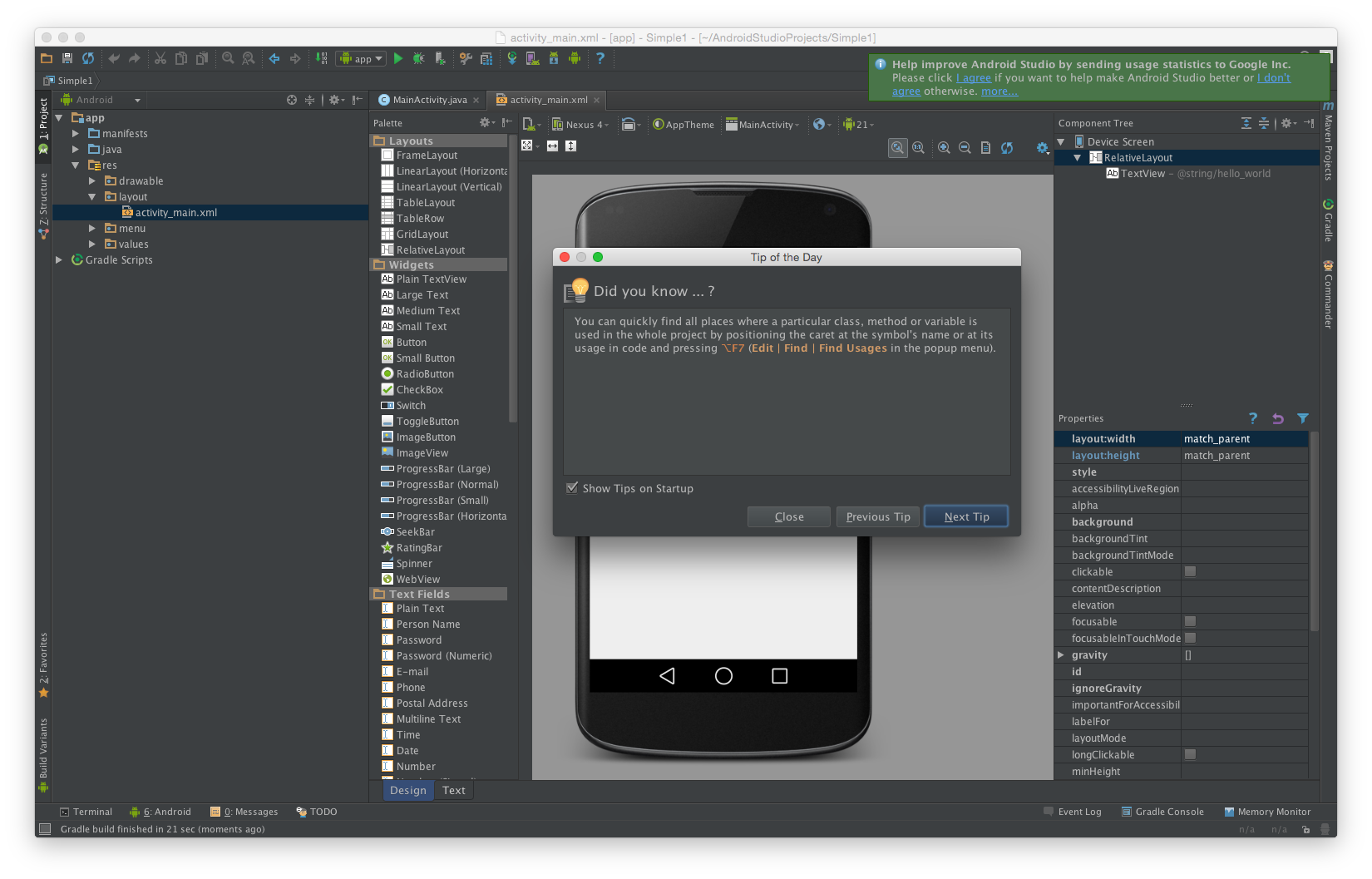The width and height of the screenshot is (1372, 879).
Task: Open the SDK Manager icon
Action: point(554,58)
